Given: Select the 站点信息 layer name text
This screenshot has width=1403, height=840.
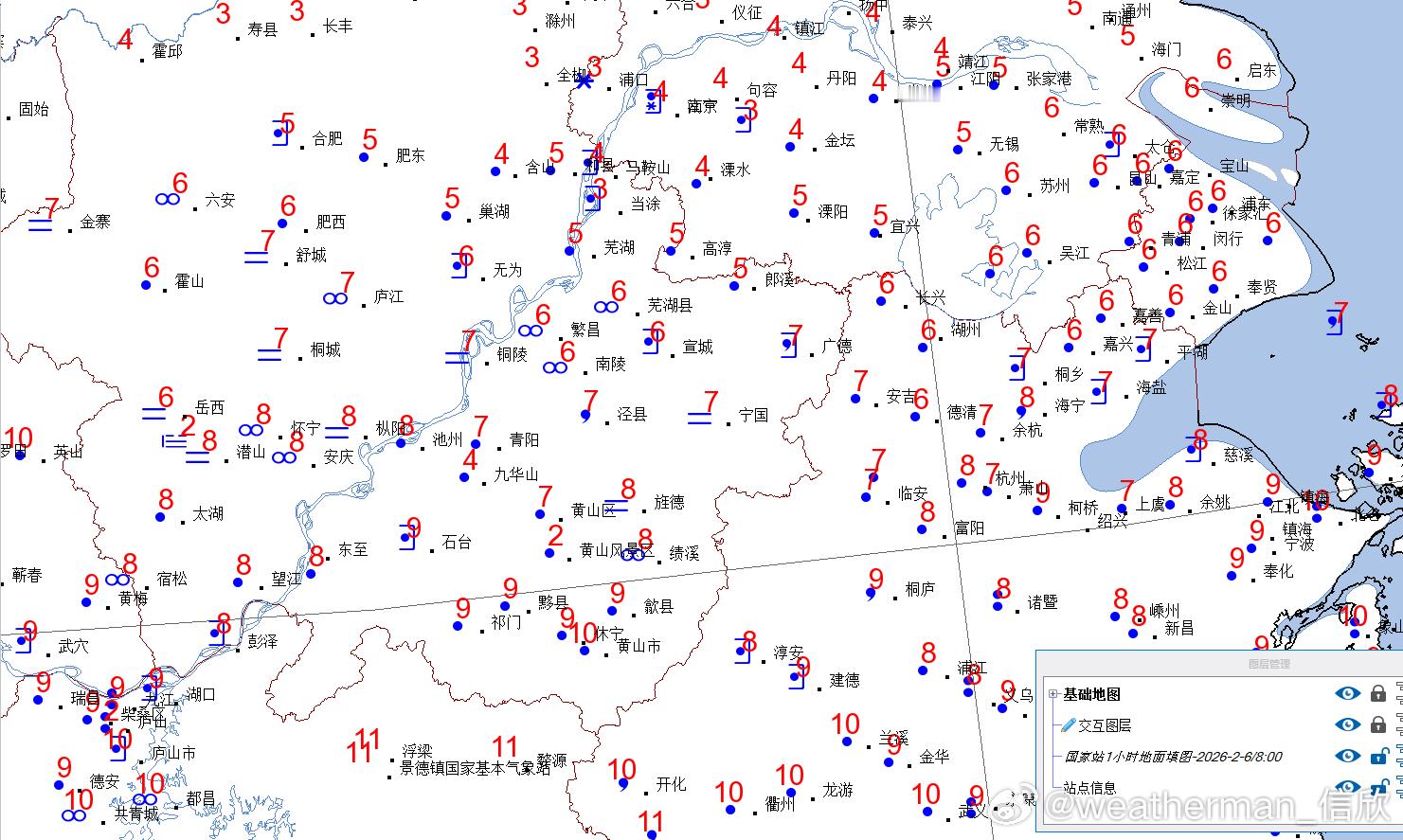Looking at the screenshot, I should point(1088,786).
